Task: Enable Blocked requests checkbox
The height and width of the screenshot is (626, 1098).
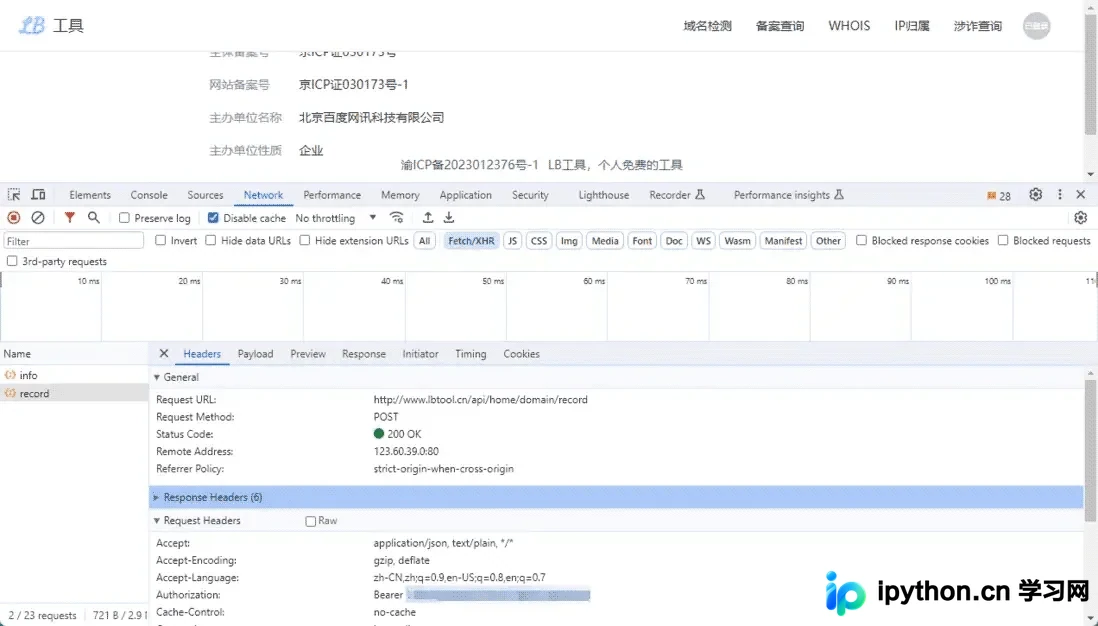Action: click(1003, 240)
